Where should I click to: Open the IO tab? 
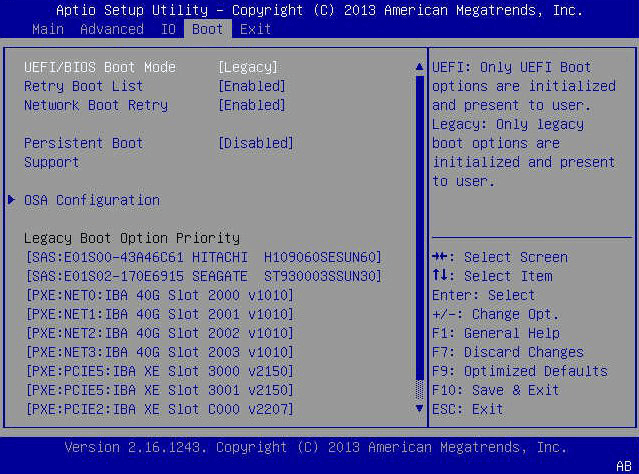(x=167, y=29)
